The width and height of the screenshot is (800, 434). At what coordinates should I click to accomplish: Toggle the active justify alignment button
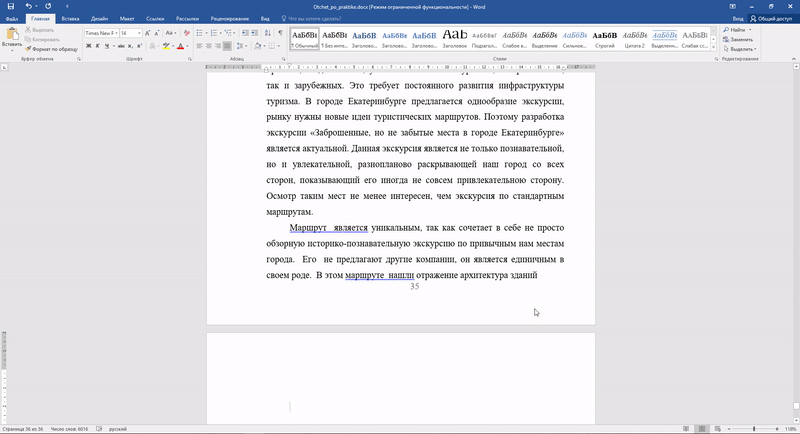click(x=227, y=46)
